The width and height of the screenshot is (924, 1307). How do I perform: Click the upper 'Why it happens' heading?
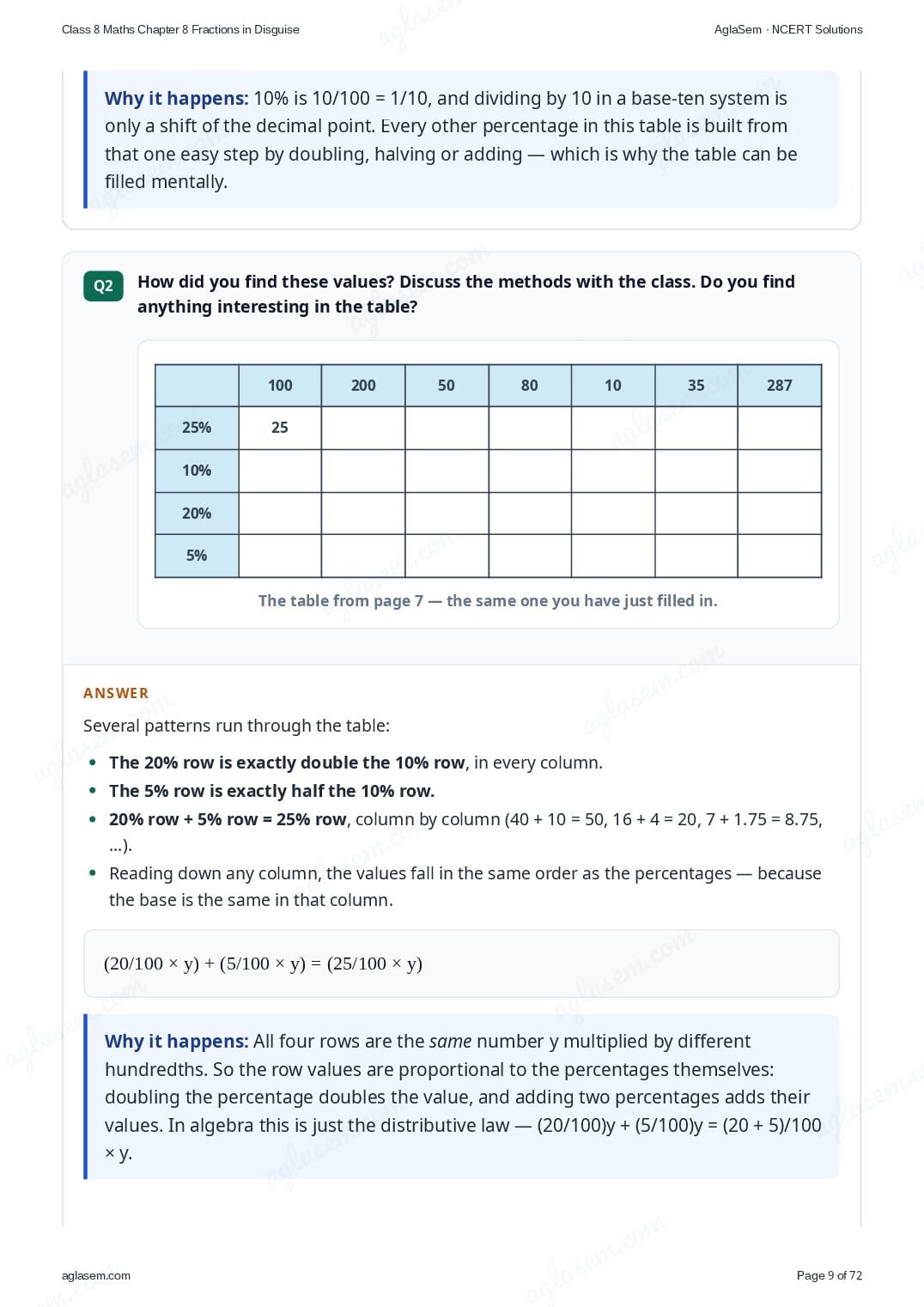(176, 99)
